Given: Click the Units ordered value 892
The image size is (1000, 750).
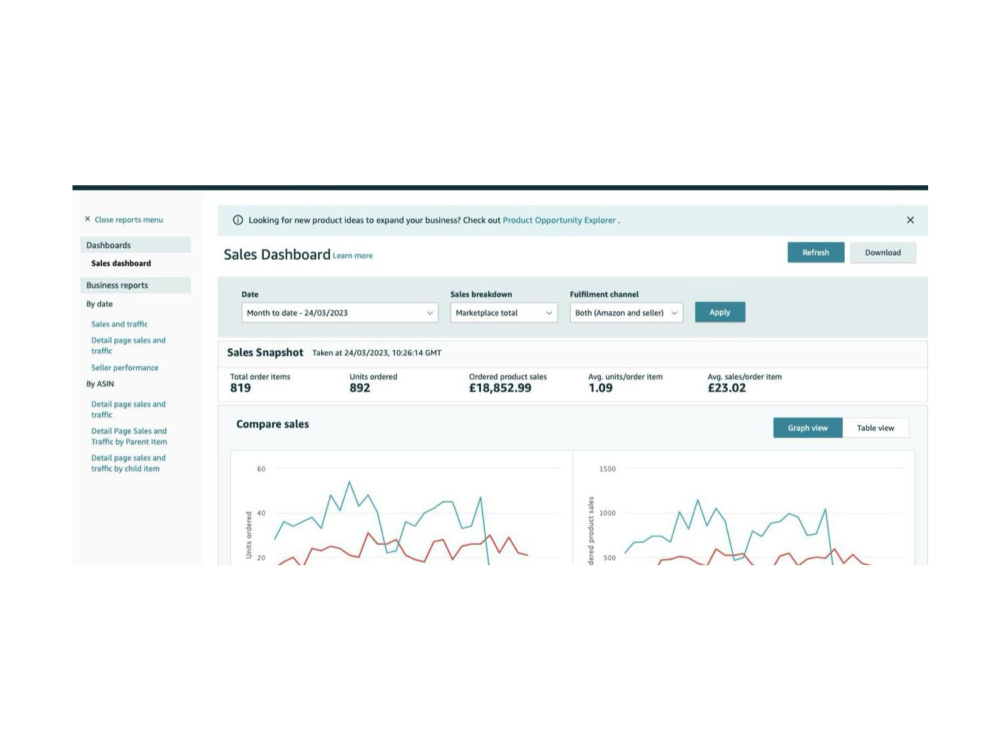Looking at the screenshot, I should (360, 388).
